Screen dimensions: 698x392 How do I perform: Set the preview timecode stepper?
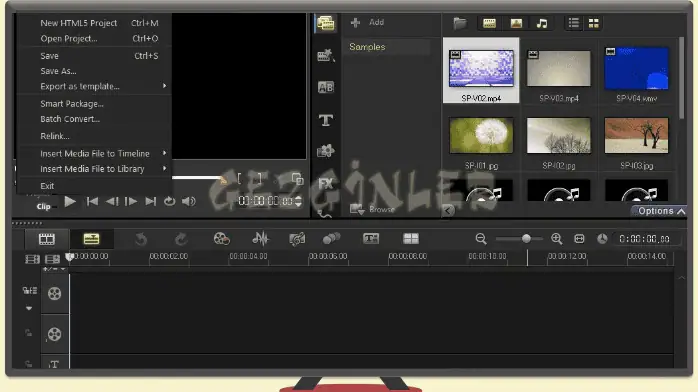[298, 201]
